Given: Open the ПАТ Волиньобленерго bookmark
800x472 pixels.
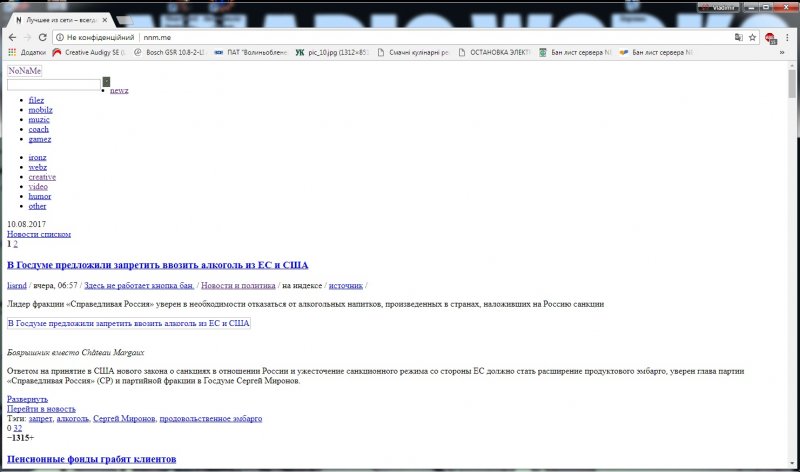Looking at the screenshot, I should click(x=251, y=52).
